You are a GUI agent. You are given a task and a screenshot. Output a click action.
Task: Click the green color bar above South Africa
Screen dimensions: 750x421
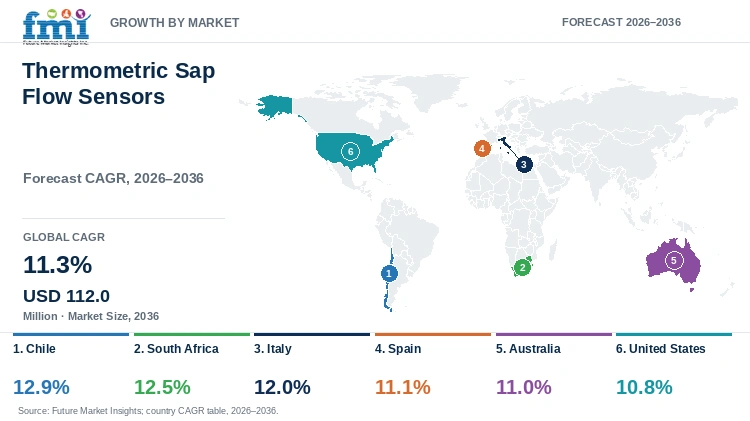(x=192, y=334)
